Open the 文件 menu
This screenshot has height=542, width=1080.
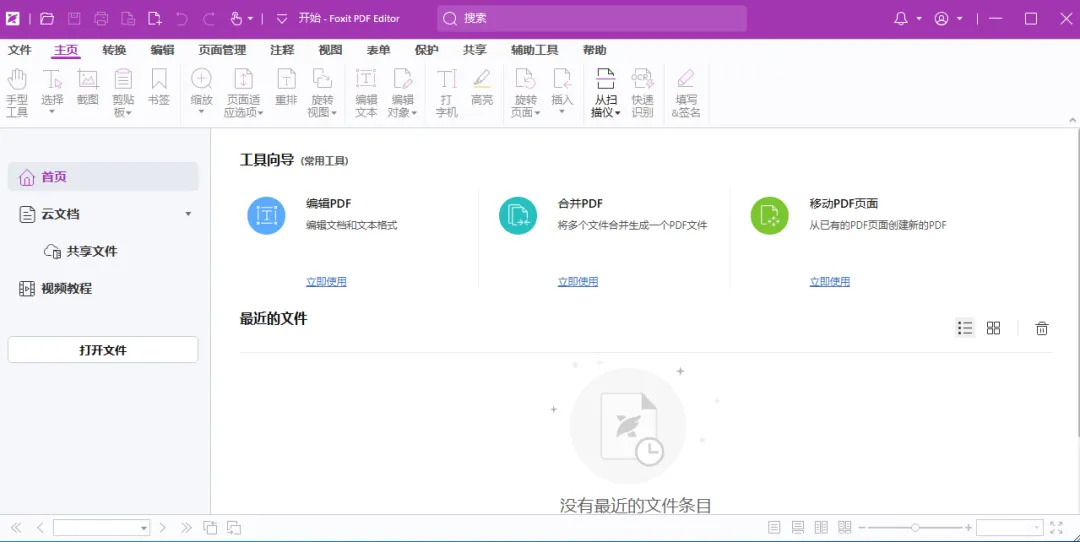click(19, 50)
